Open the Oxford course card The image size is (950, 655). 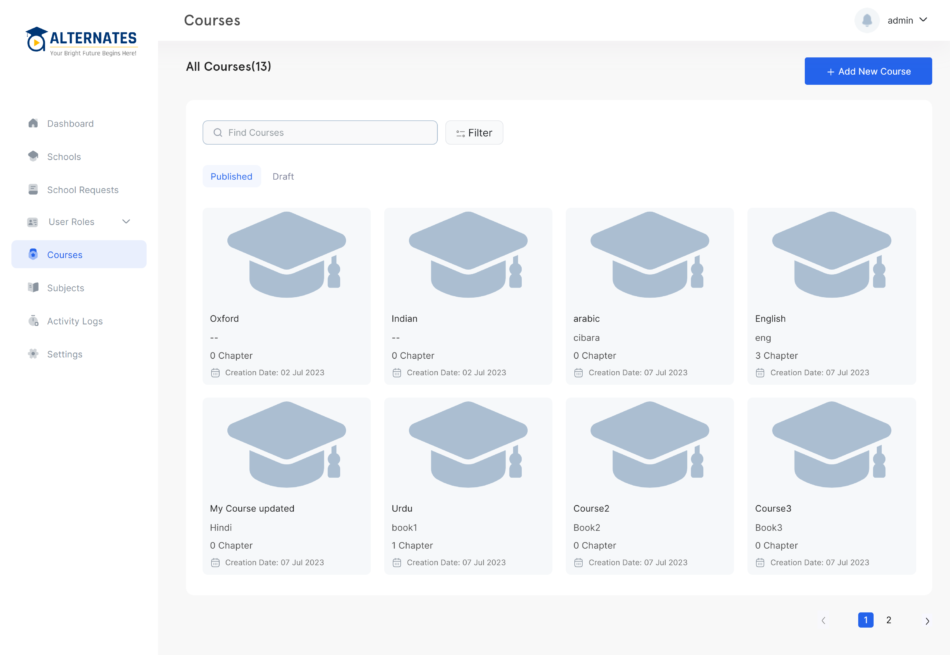coord(286,296)
